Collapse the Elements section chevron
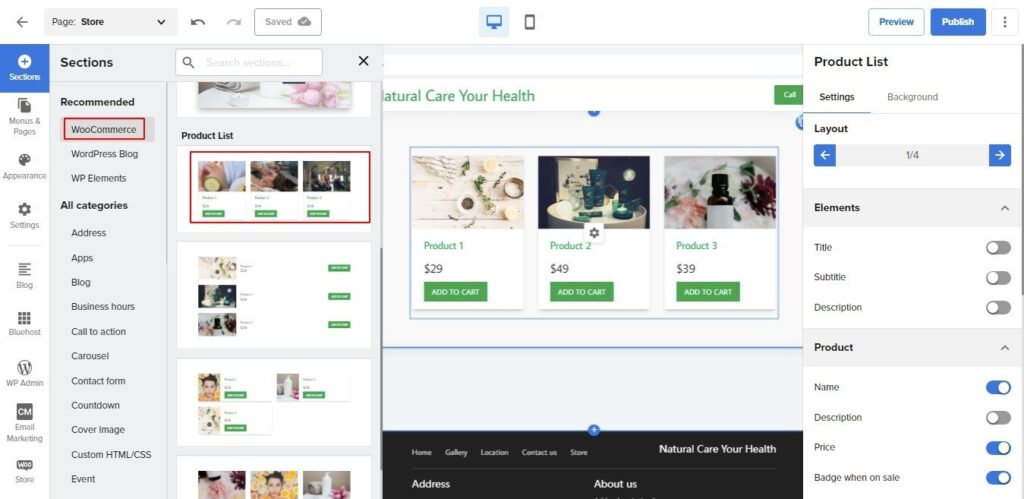The height and width of the screenshot is (499, 1024). 1004,208
